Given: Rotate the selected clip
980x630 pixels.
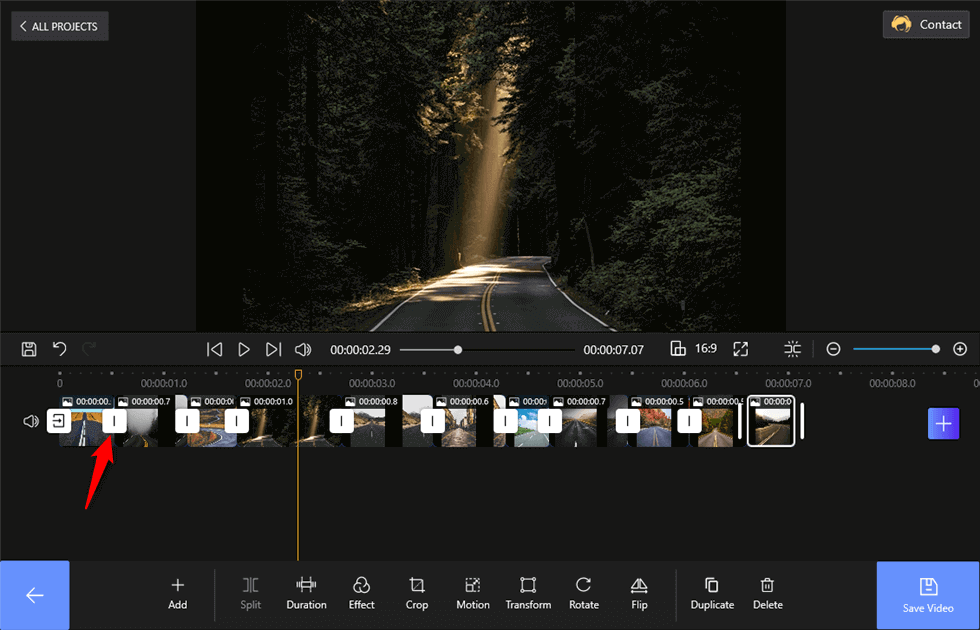Looking at the screenshot, I should coord(584,594).
